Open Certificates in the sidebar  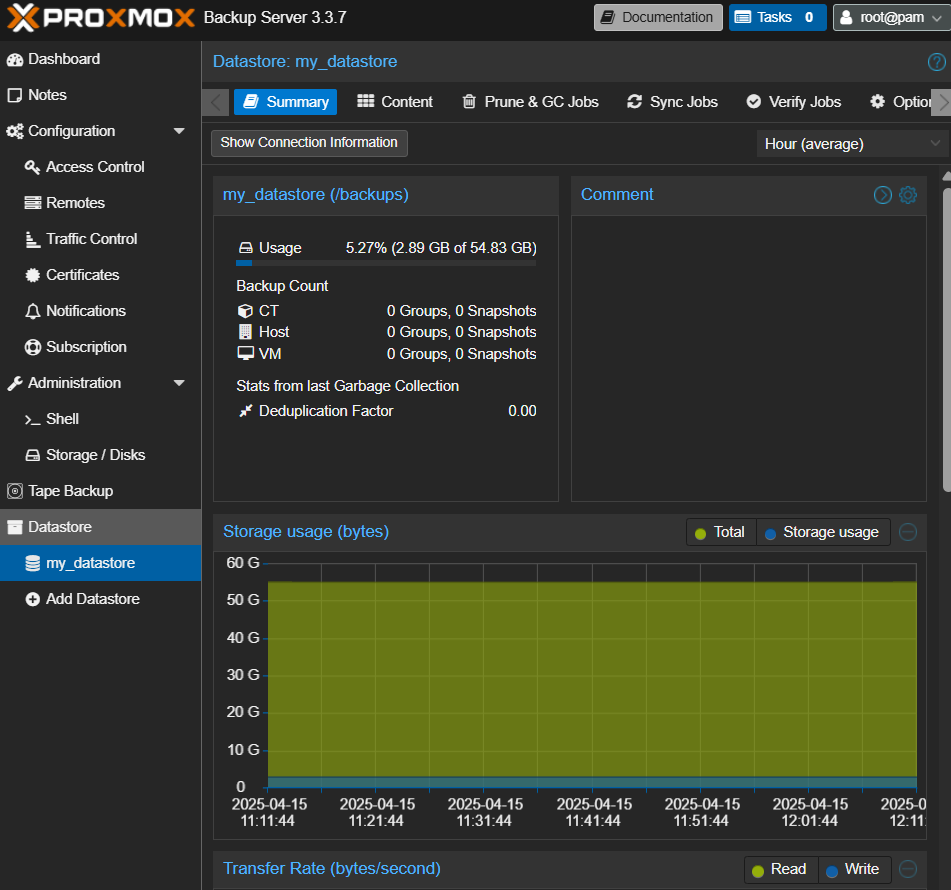pos(82,275)
